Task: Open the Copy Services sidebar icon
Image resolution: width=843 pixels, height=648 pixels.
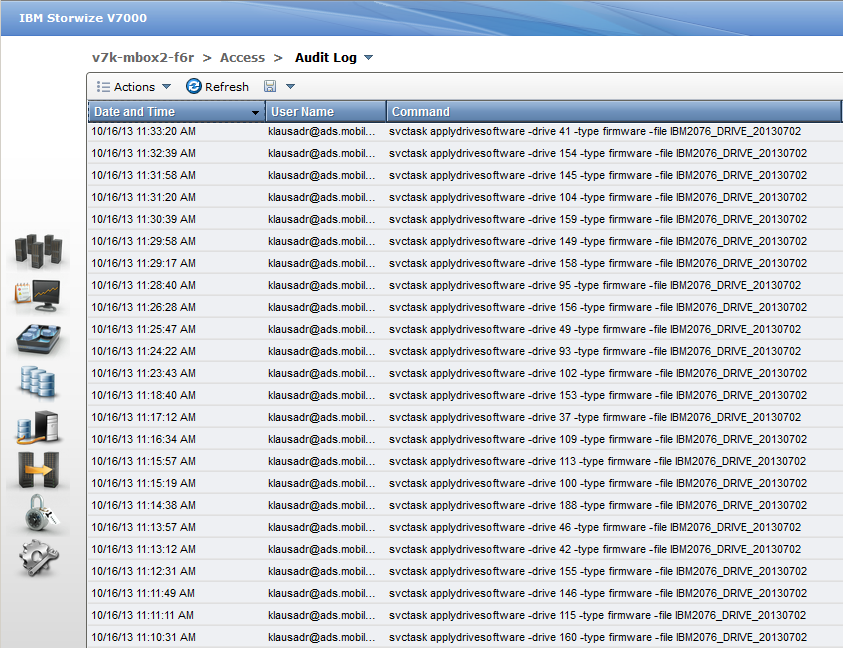Action: [39, 470]
